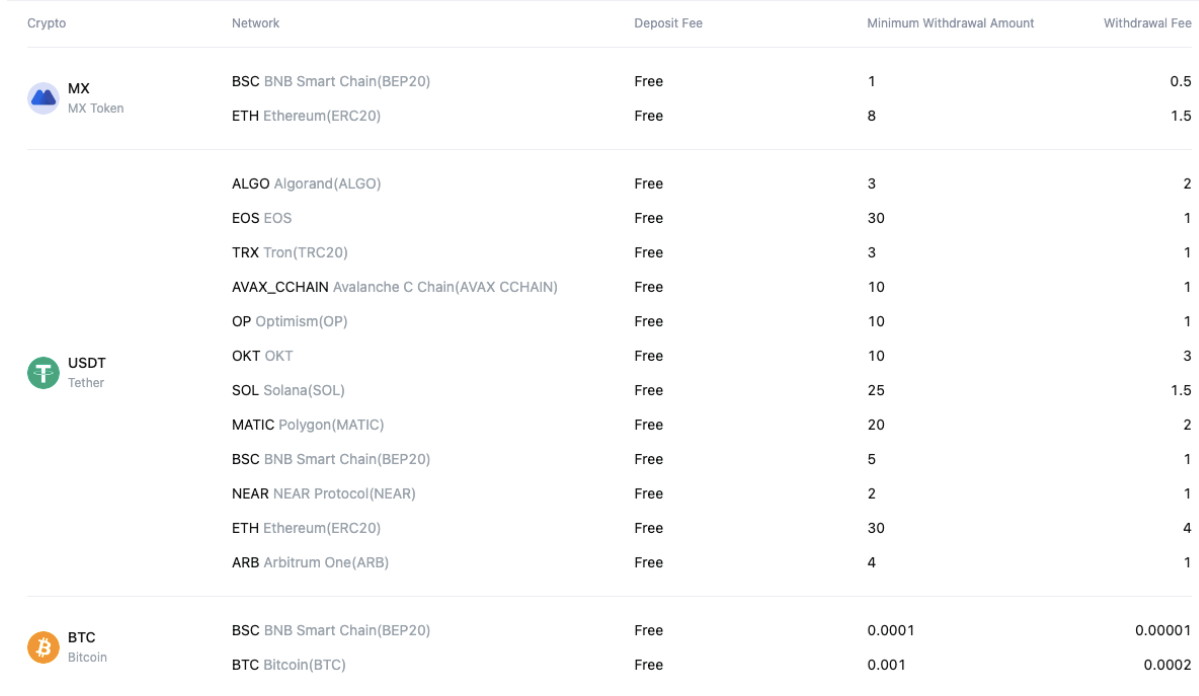Click the orange Bitcoin icon
1199x696 pixels.
pyautogui.click(x=43, y=647)
